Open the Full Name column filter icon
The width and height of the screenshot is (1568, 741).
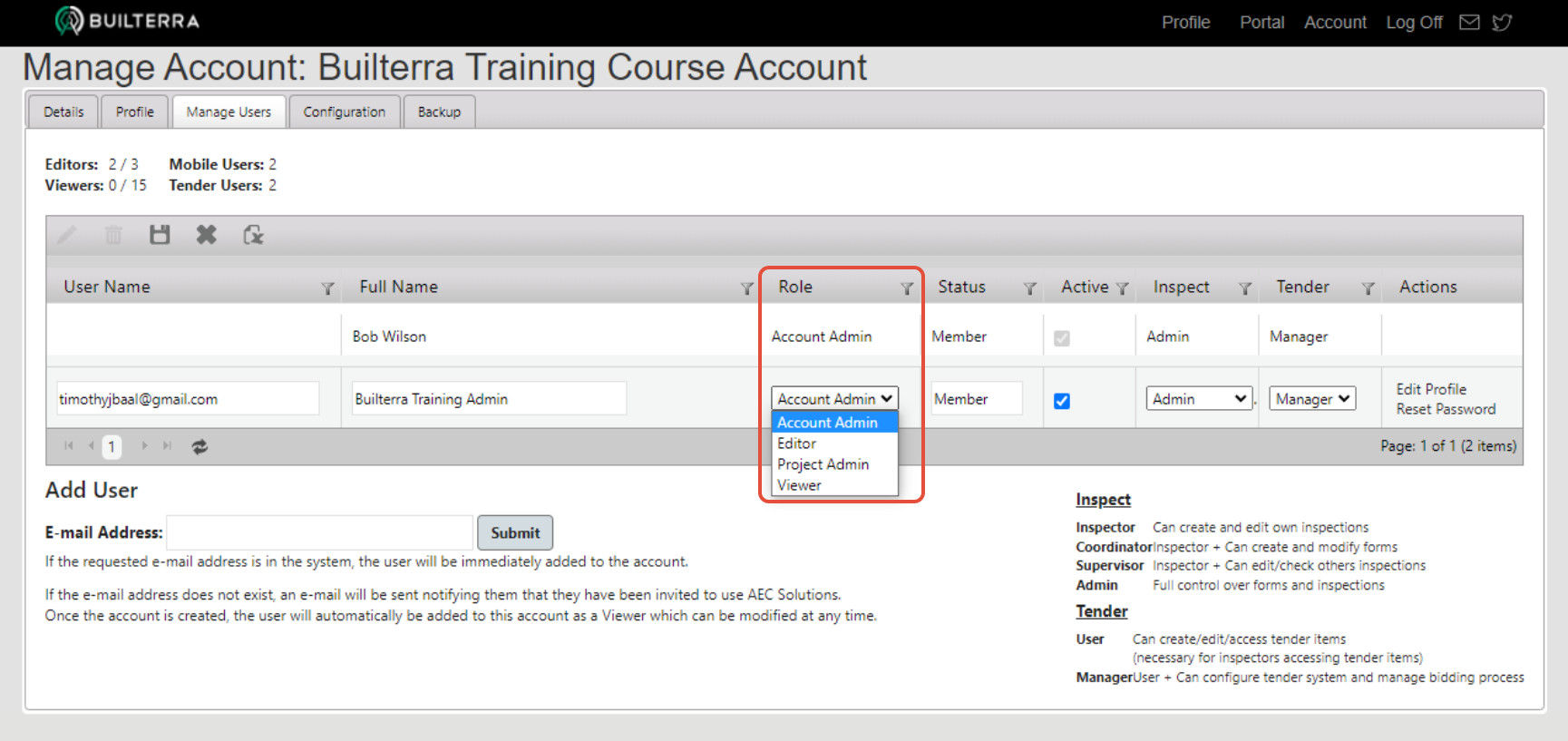[746, 288]
